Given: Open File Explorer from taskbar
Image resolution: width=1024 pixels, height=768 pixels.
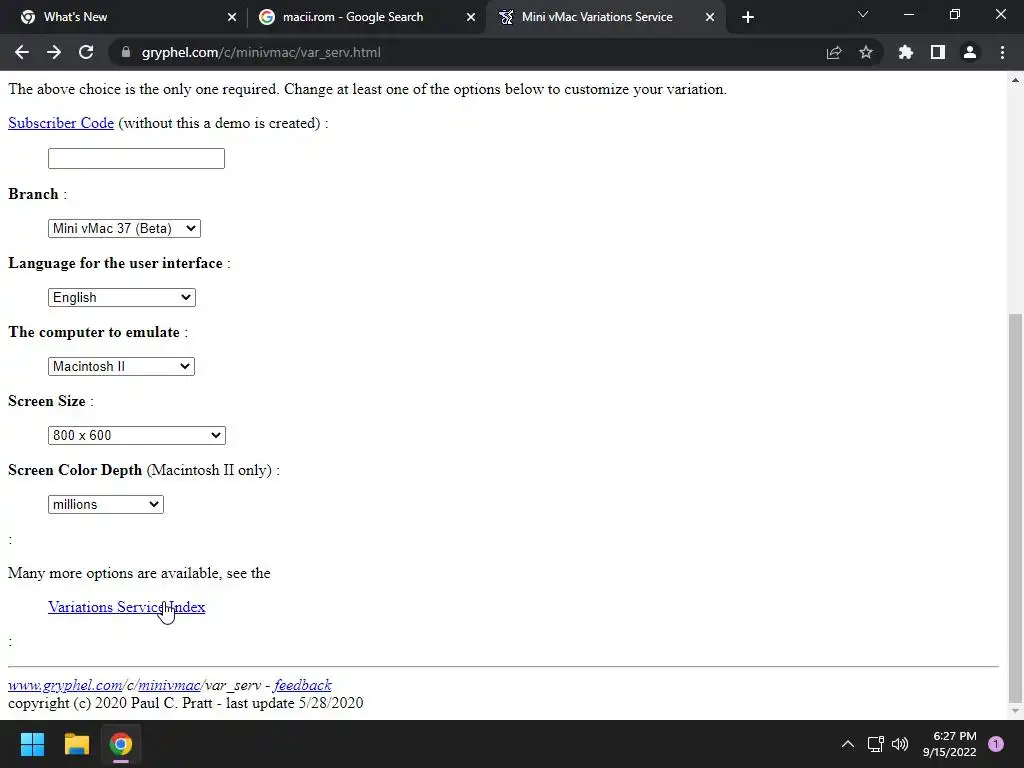Looking at the screenshot, I should pyautogui.click(x=76, y=744).
